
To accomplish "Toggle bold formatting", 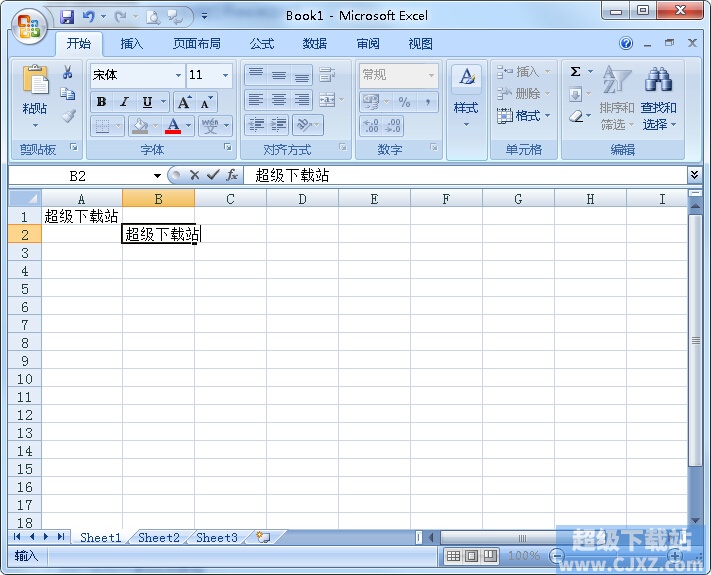I will [x=101, y=102].
